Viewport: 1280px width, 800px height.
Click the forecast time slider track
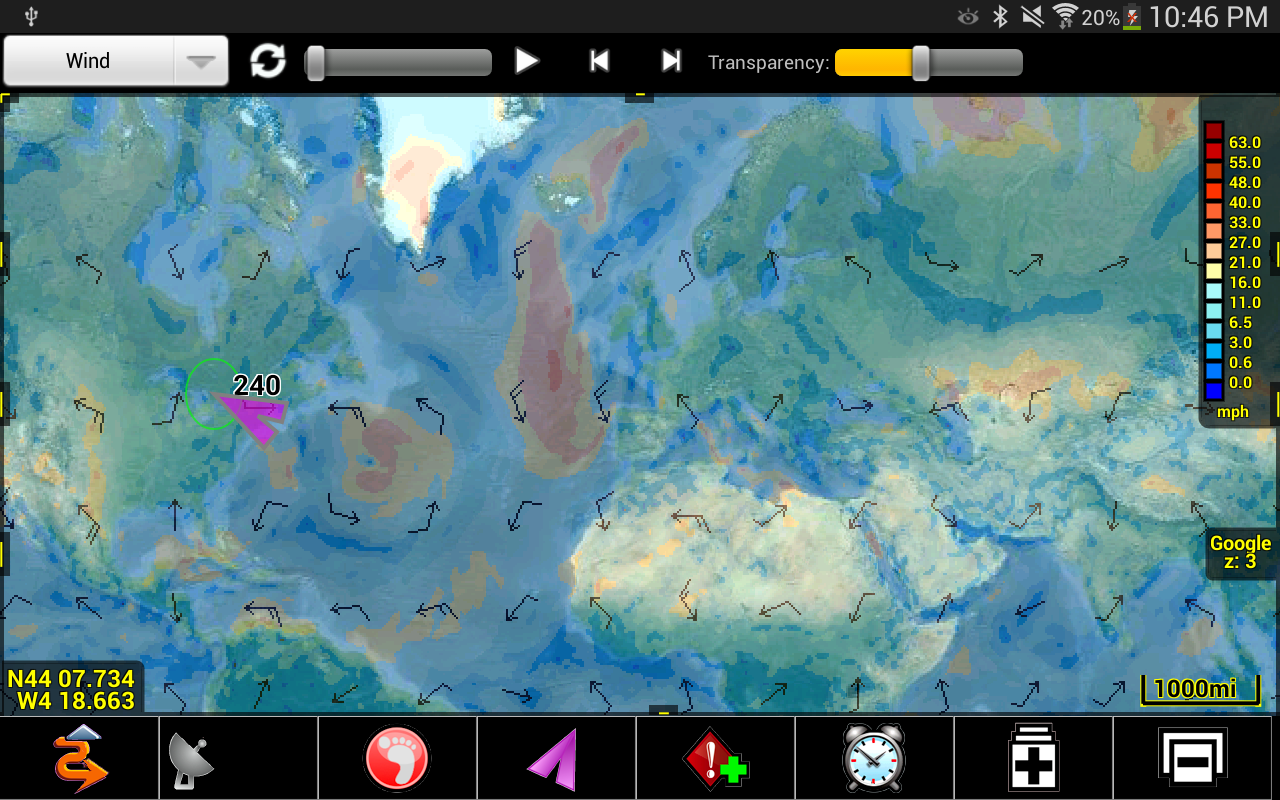[x=398, y=62]
